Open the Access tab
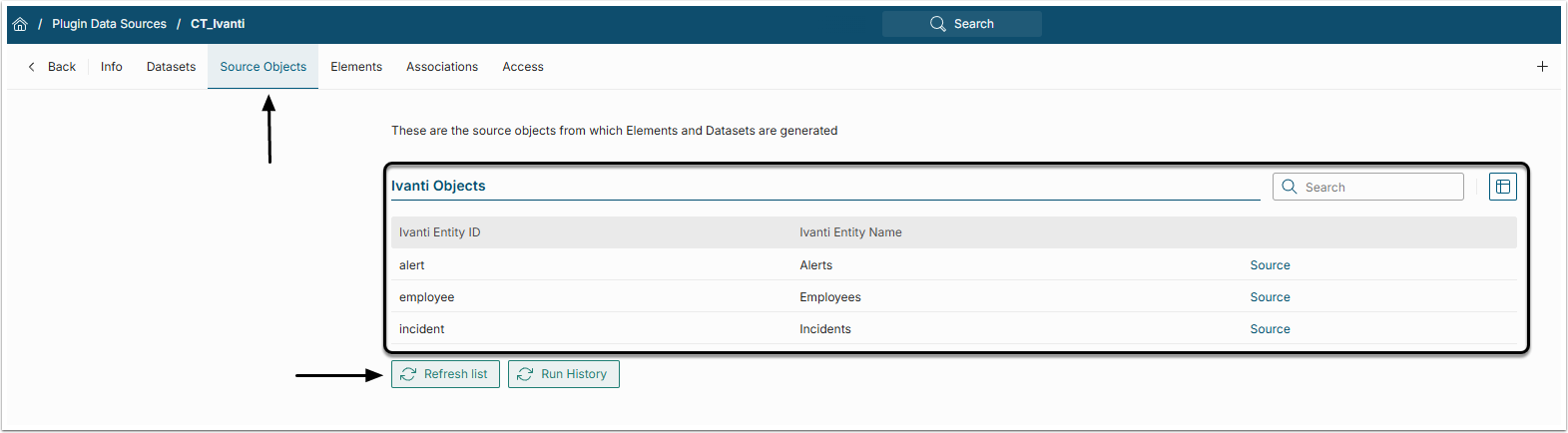The image size is (1568, 433). point(523,67)
